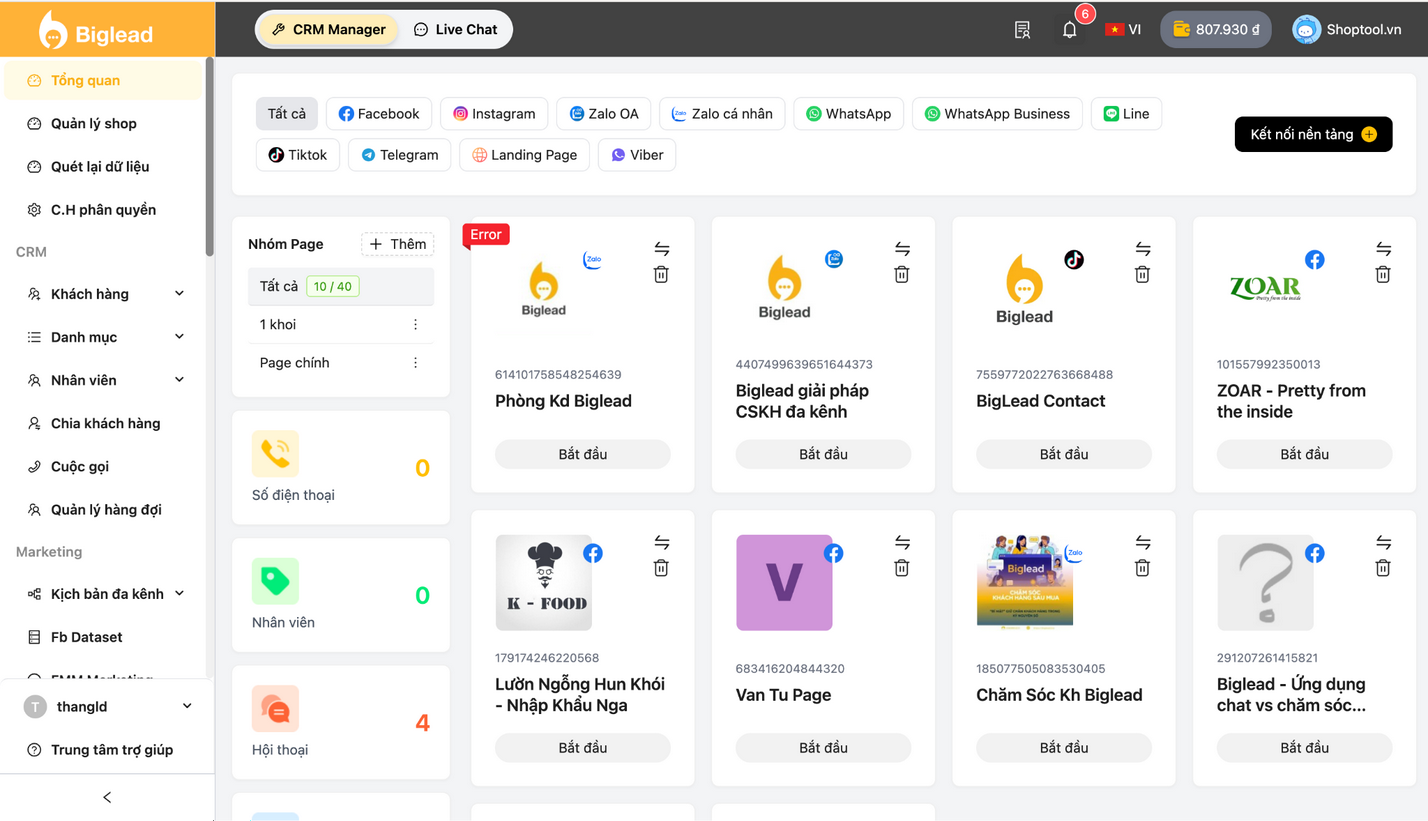Filter pages by Zalo OA
This screenshot has height=821, width=1428.
(x=604, y=114)
